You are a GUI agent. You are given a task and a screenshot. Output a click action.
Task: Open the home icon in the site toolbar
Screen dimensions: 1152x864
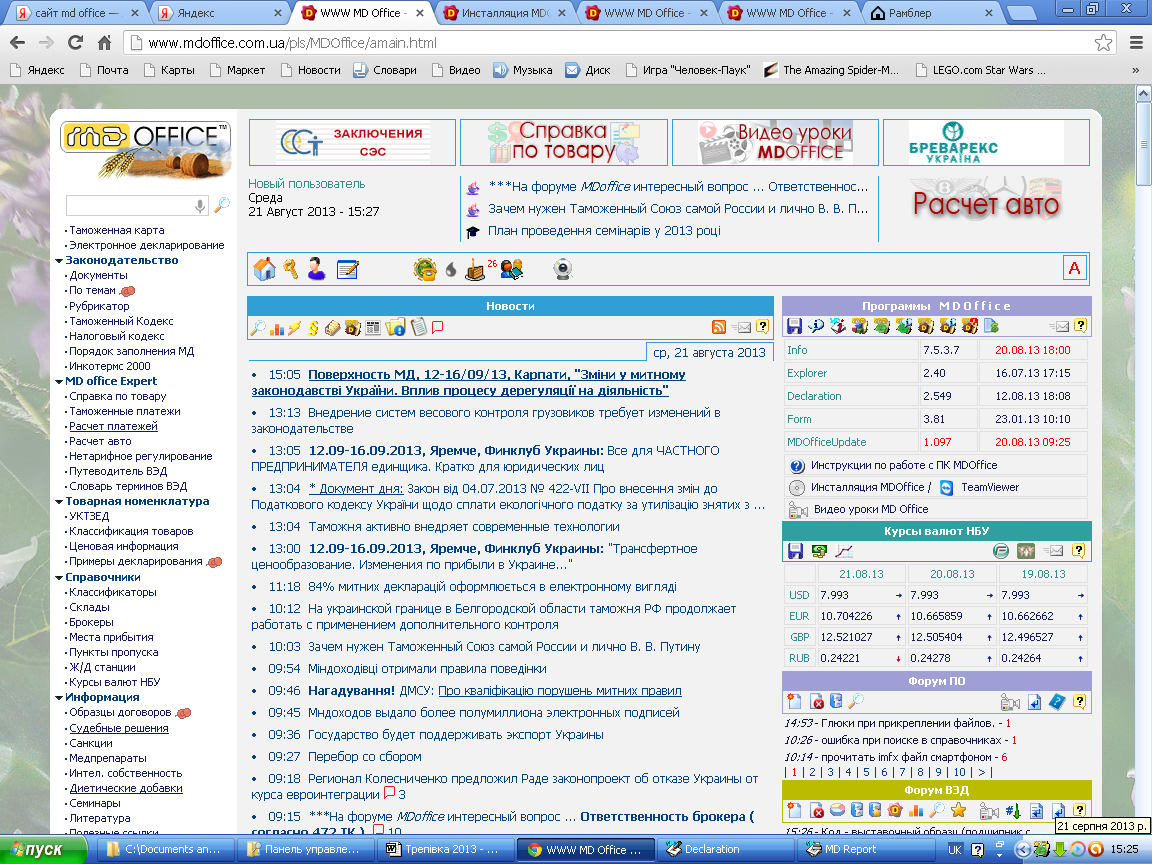(x=264, y=269)
